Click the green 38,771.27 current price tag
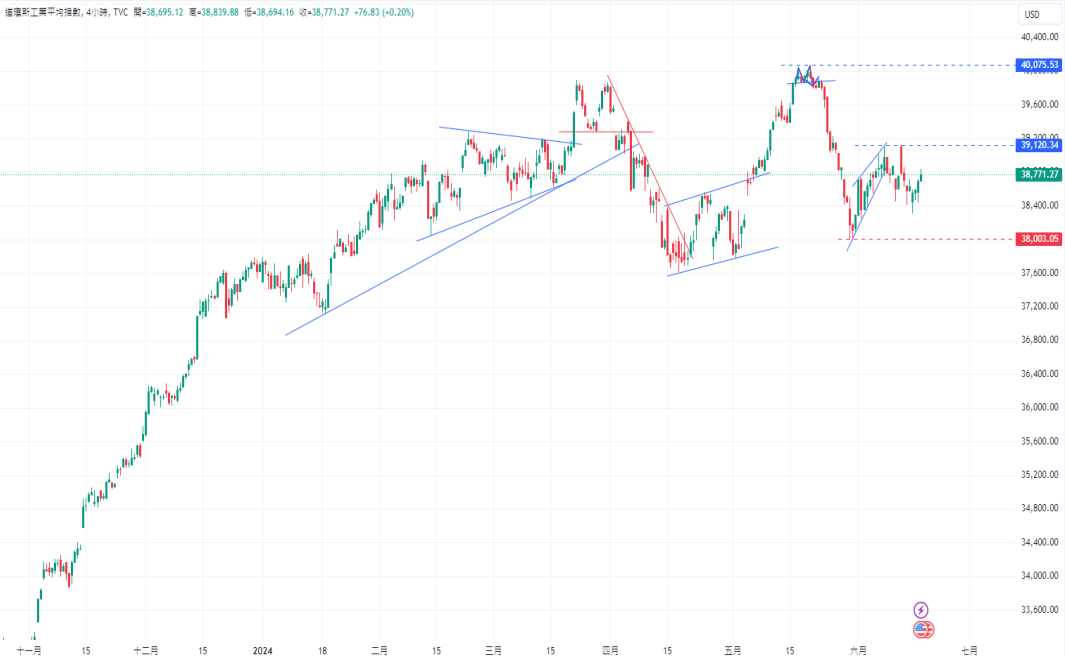Screen dimensions: 1065x657 point(1039,175)
